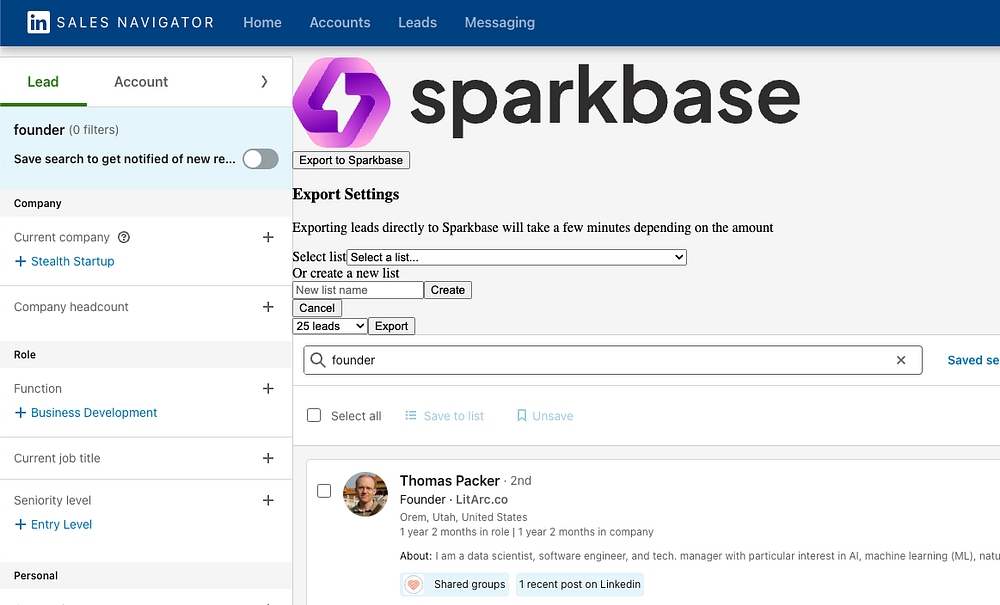The width and height of the screenshot is (1000, 605).
Task: Click the Create list button
Action: pos(448,290)
